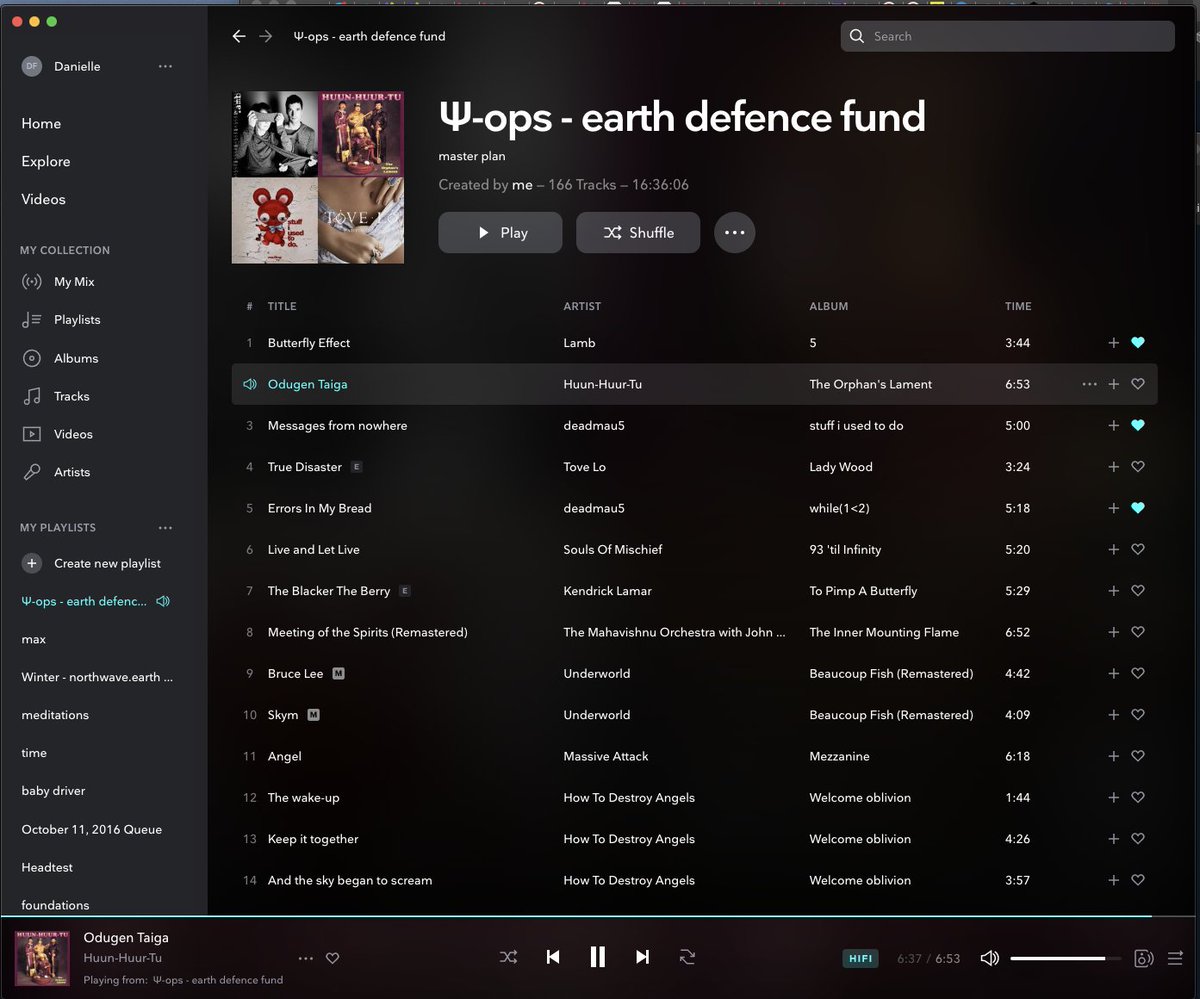
Task: Open the Kendrick Lamar artist link
Action: pyautogui.click(x=607, y=591)
